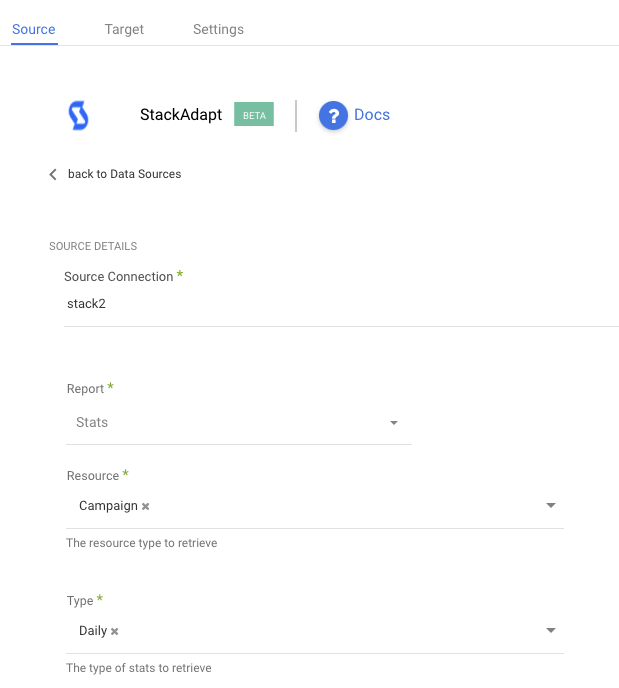This screenshot has height=688, width=619.
Task: Click the StackAdapt logo icon
Action: click(x=78, y=116)
